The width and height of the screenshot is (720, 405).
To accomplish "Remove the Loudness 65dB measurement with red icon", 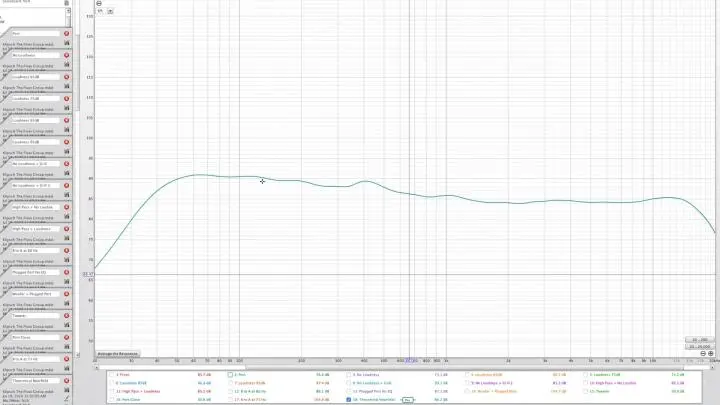I will 67,77.
